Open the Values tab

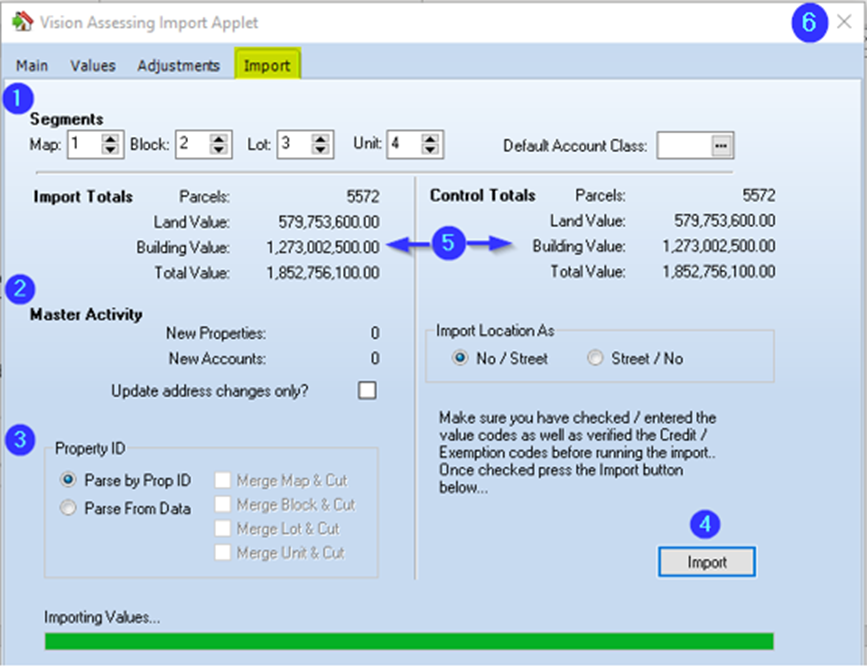93,65
